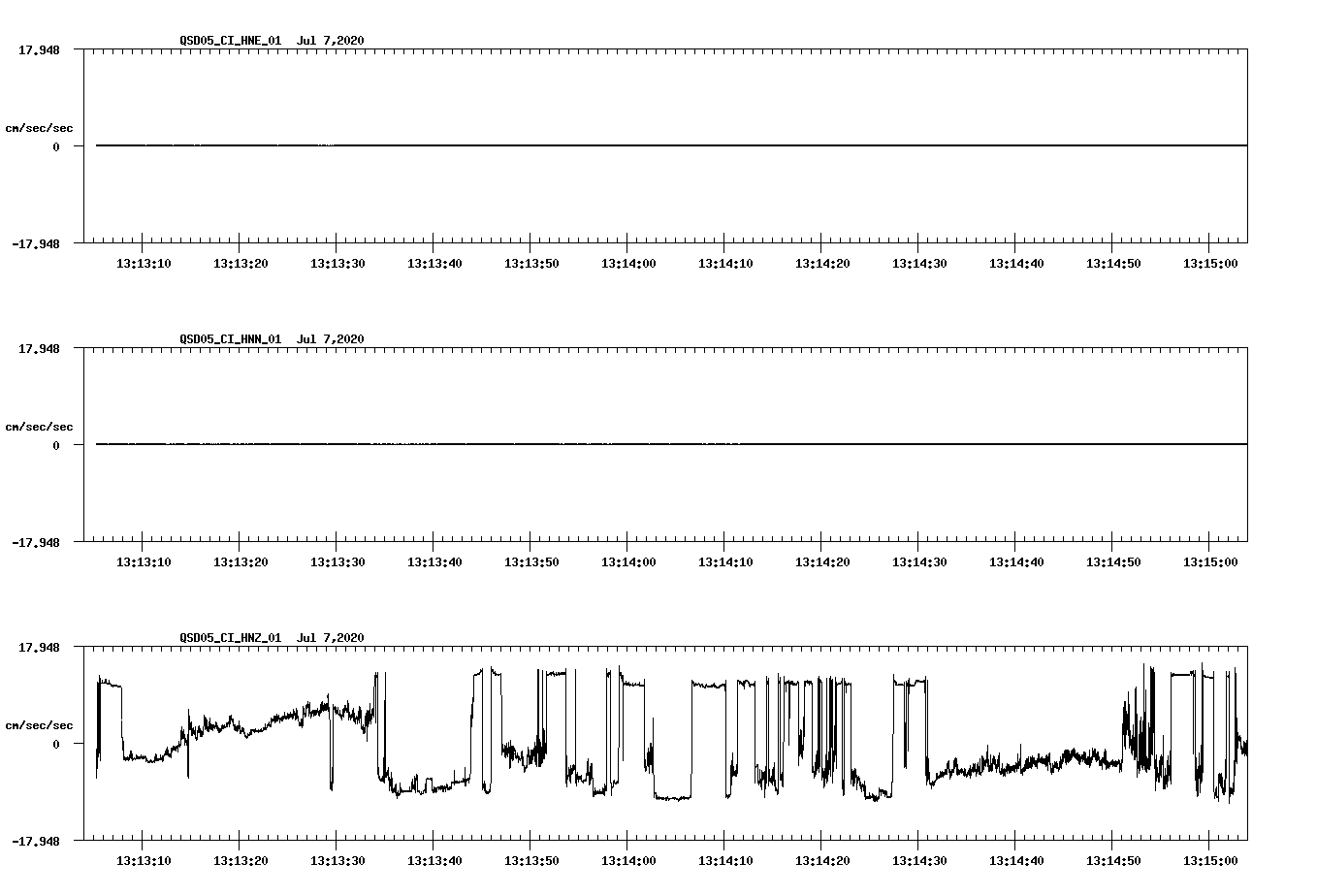
Task: Click the QSD05_CI_HNE_01 plot title
Action: pos(272,40)
